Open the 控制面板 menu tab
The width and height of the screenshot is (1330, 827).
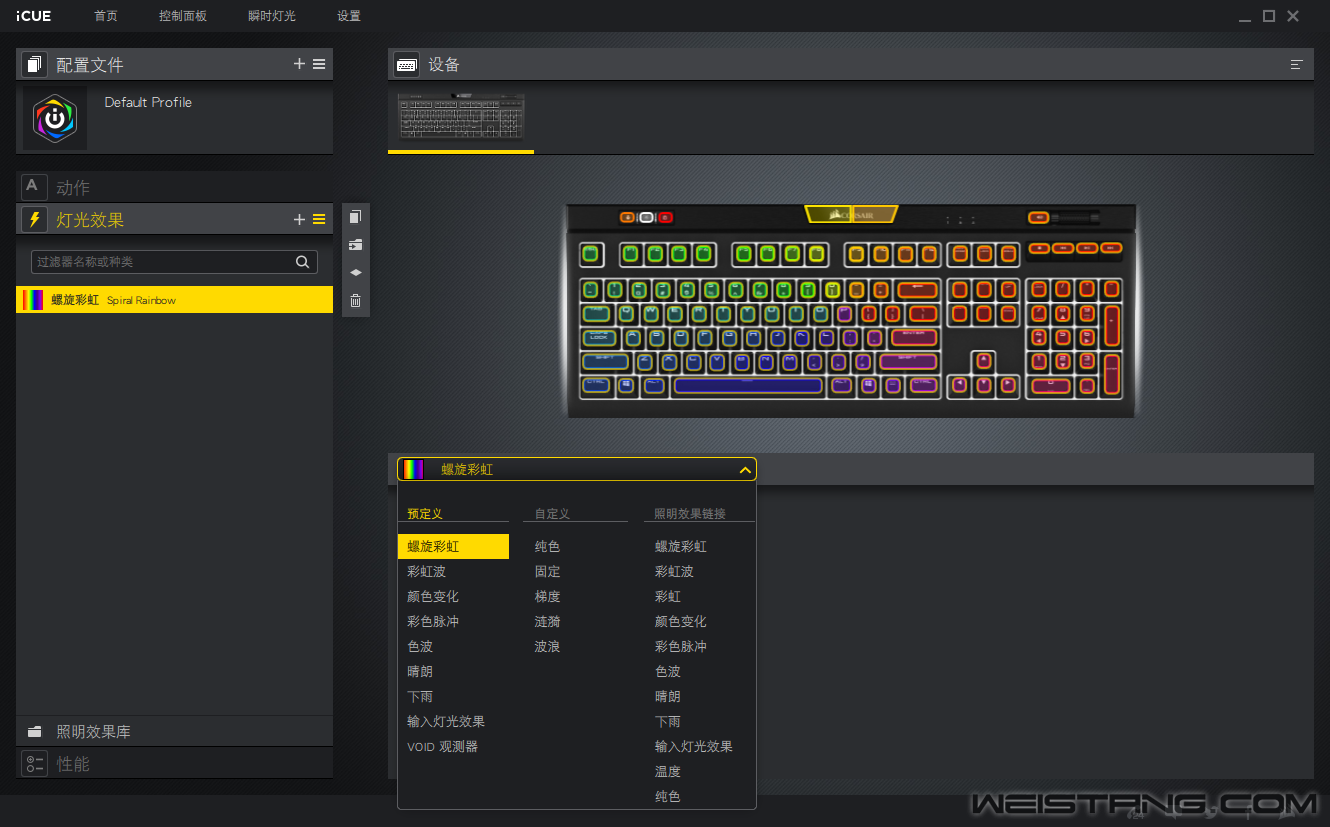click(x=183, y=16)
